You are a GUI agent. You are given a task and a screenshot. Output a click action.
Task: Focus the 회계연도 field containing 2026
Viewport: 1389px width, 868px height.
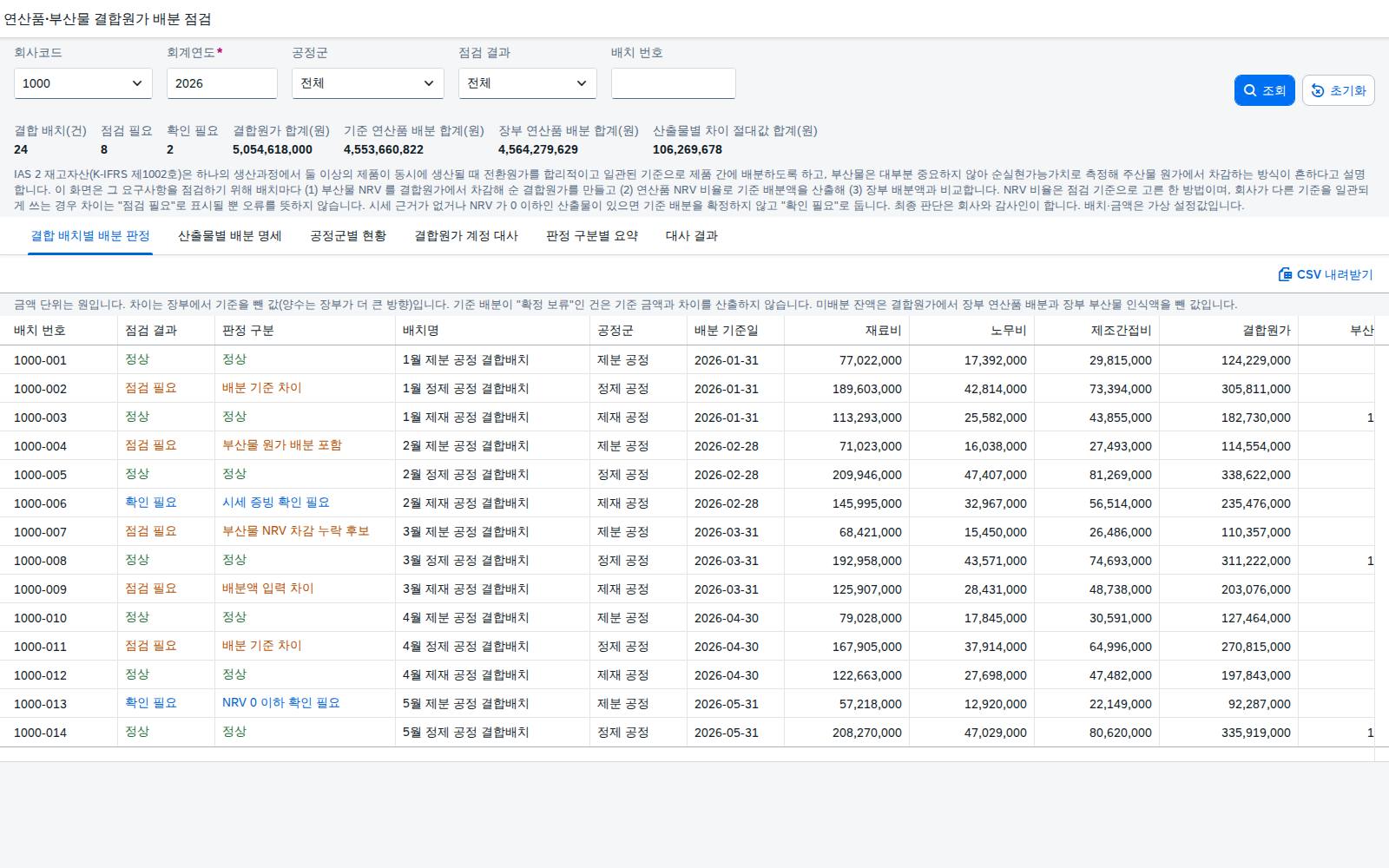point(222,83)
